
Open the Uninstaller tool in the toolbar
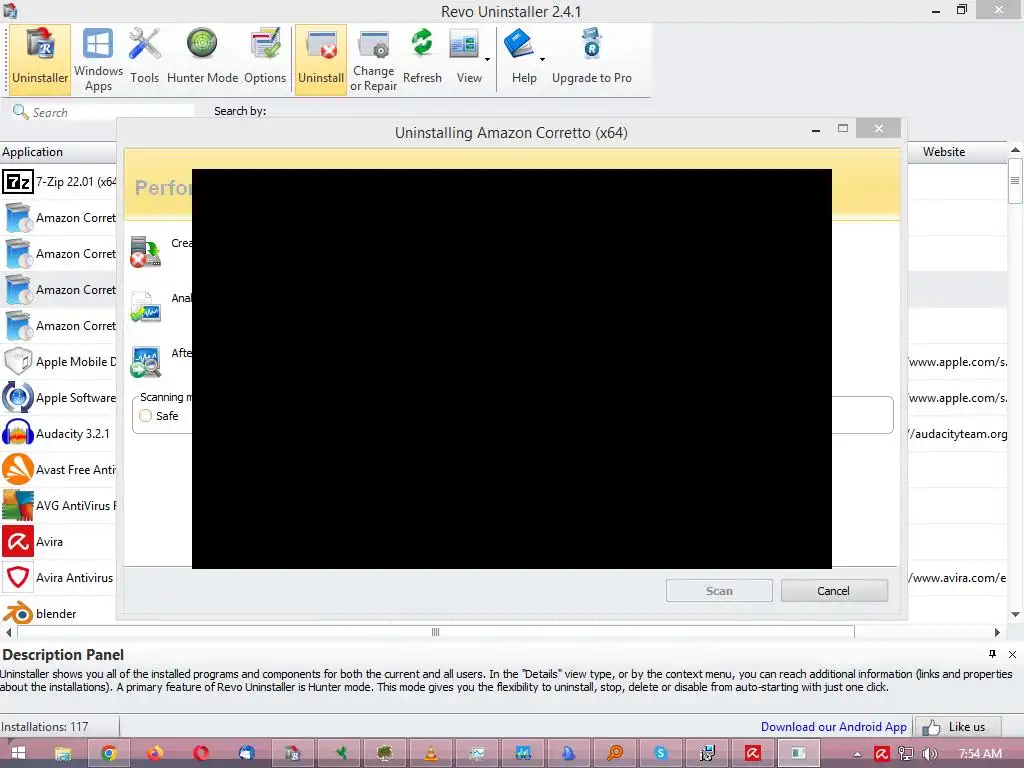point(40,59)
